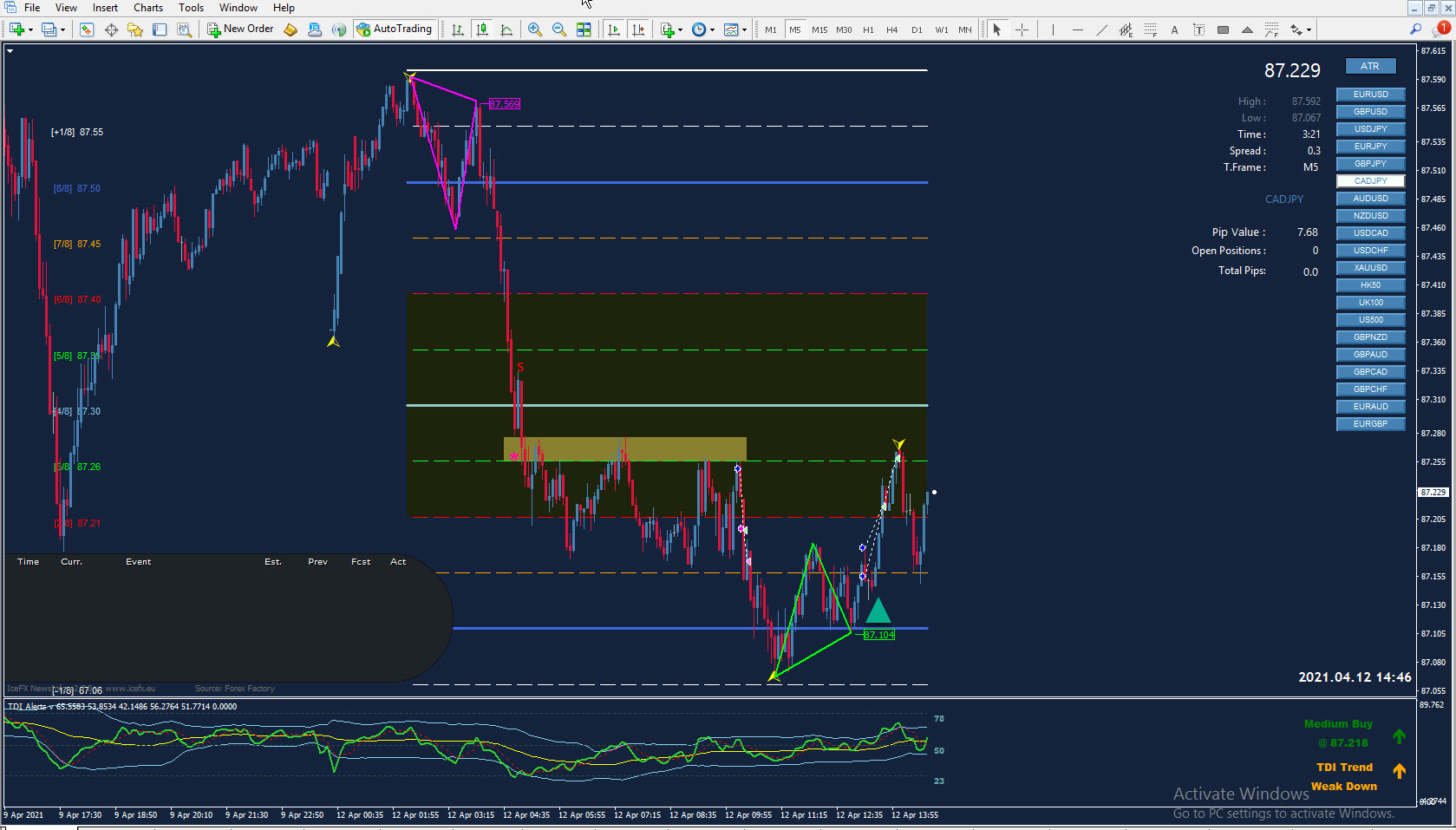1456x830 pixels.
Task: Expand the indicators list dropdown arrow
Action: (680, 29)
